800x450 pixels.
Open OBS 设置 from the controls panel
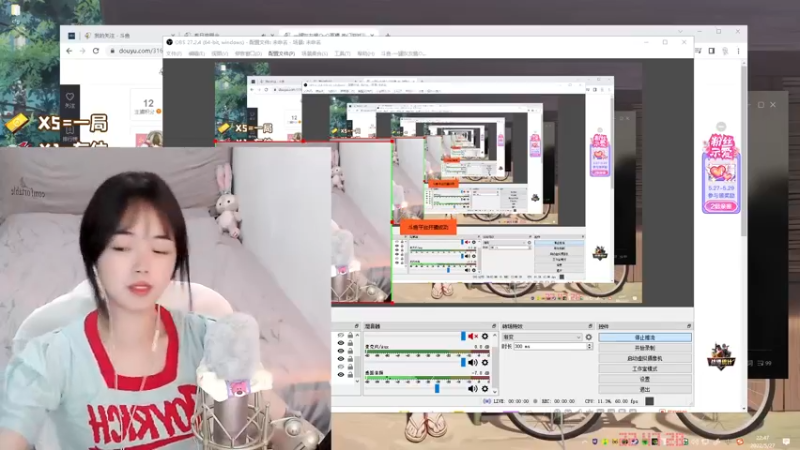pos(645,379)
